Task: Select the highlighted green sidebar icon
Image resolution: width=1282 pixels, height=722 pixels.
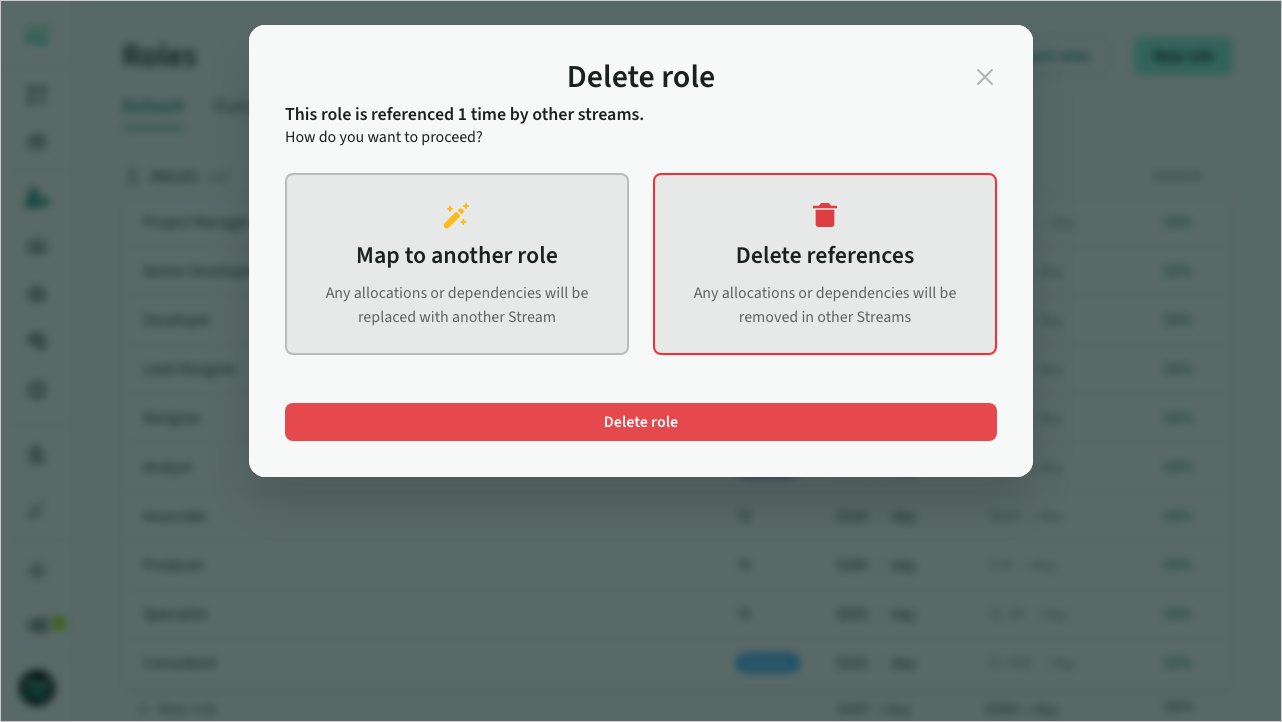Action: (38, 198)
